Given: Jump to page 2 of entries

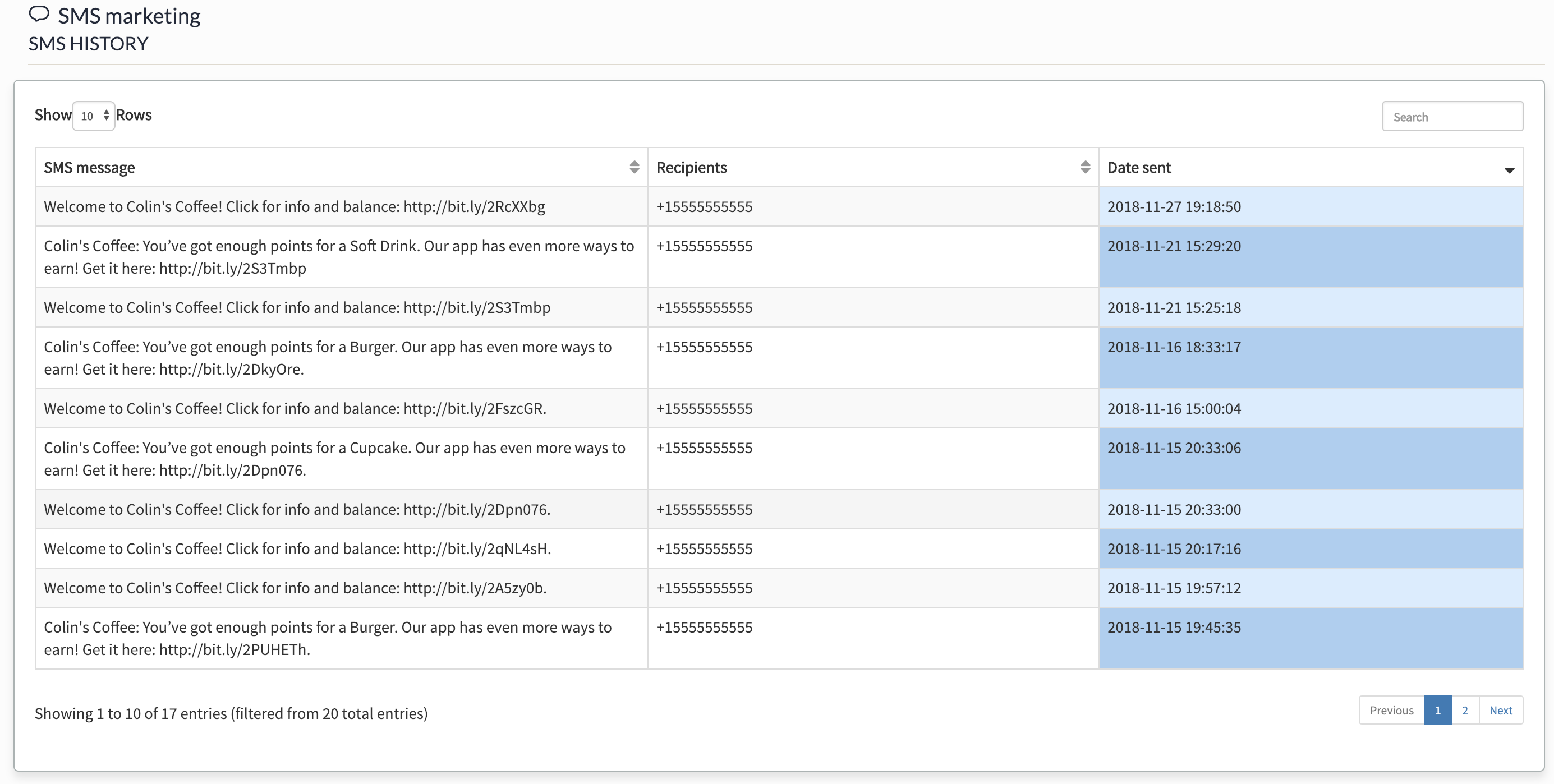Looking at the screenshot, I should click(1465, 710).
